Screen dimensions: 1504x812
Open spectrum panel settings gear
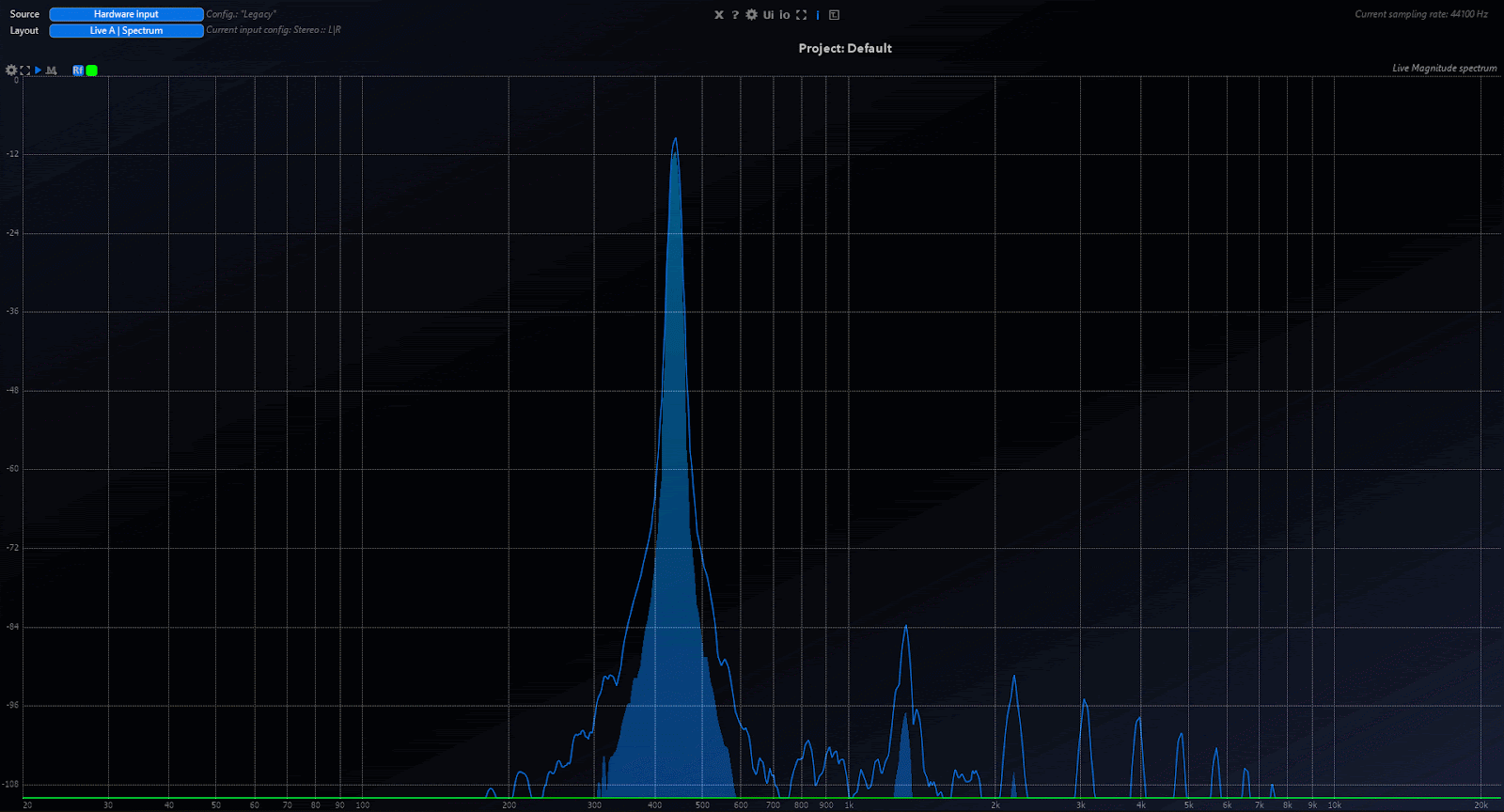[11, 70]
